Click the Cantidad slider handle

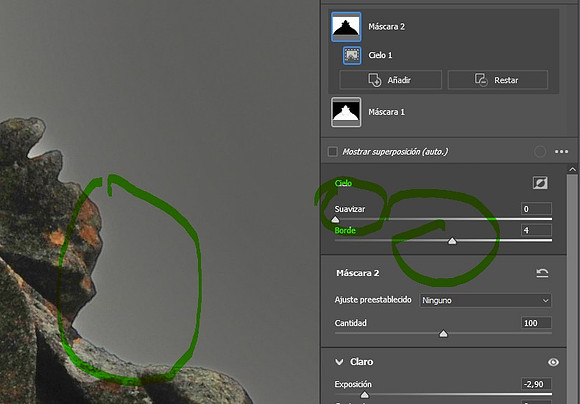[443, 334]
